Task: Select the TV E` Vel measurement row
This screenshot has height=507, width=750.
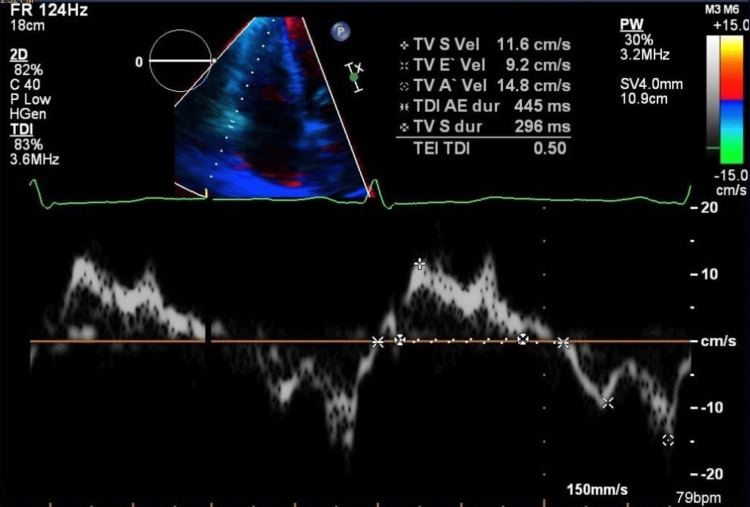Action: pos(485,65)
